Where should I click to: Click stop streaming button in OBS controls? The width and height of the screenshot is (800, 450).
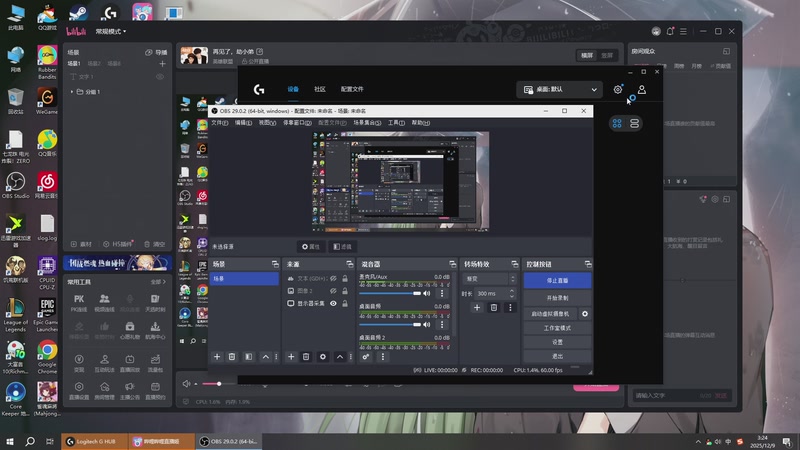point(557,280)
